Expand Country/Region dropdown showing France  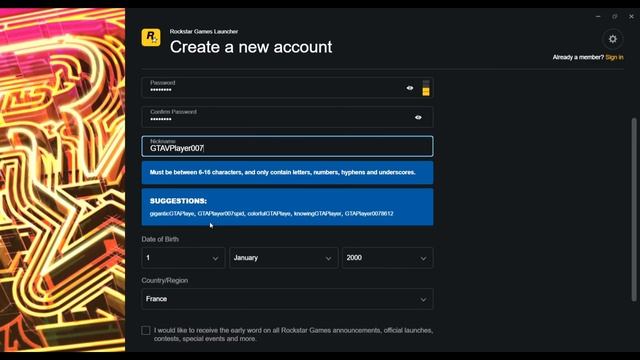click(x=287, y=299)
